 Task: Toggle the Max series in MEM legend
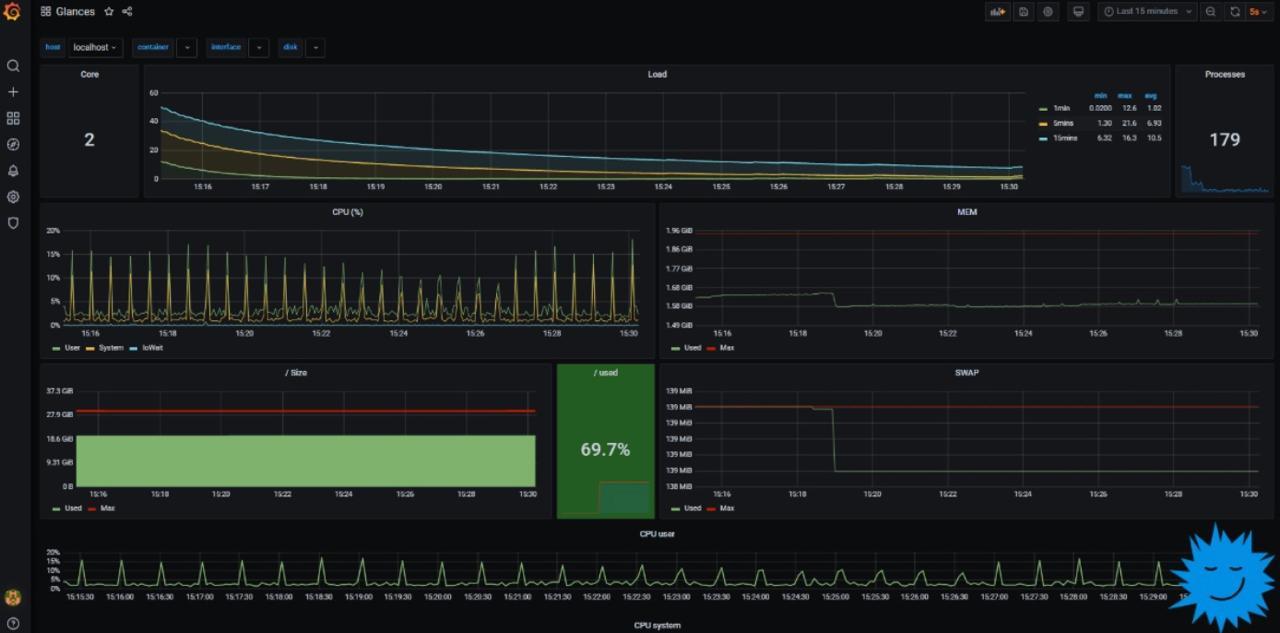pos(726,348)
